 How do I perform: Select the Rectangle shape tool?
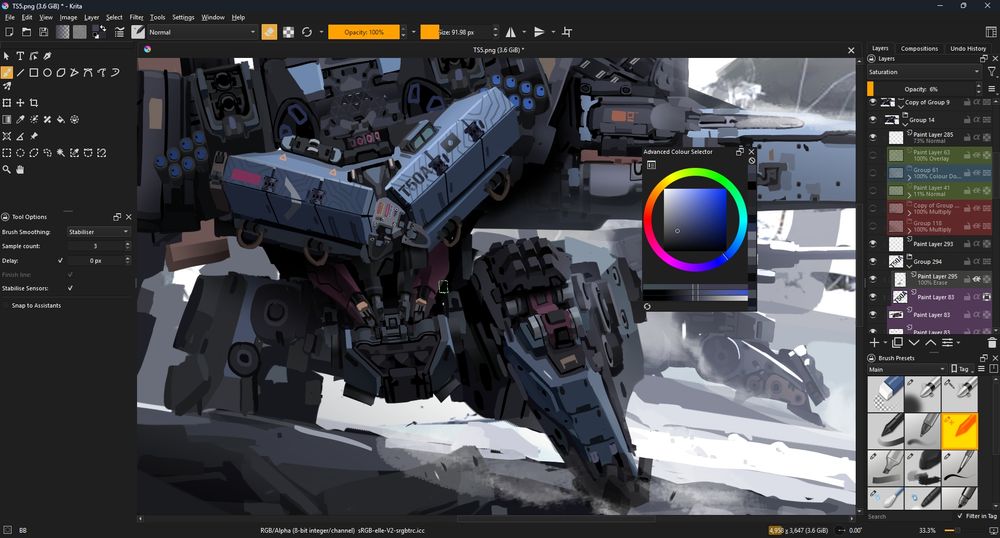click(34, 73)
